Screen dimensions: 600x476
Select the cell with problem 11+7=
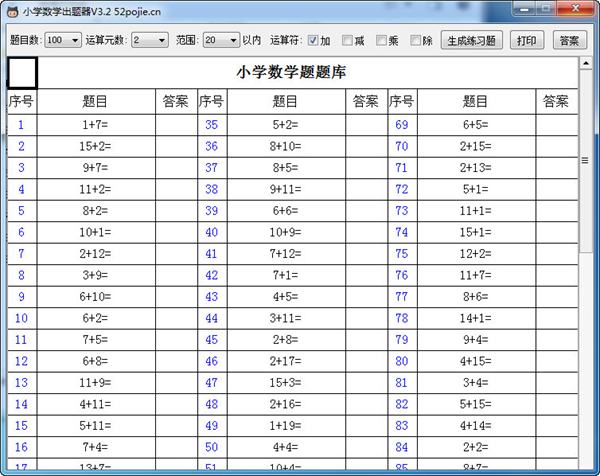[x=476, y=275]
